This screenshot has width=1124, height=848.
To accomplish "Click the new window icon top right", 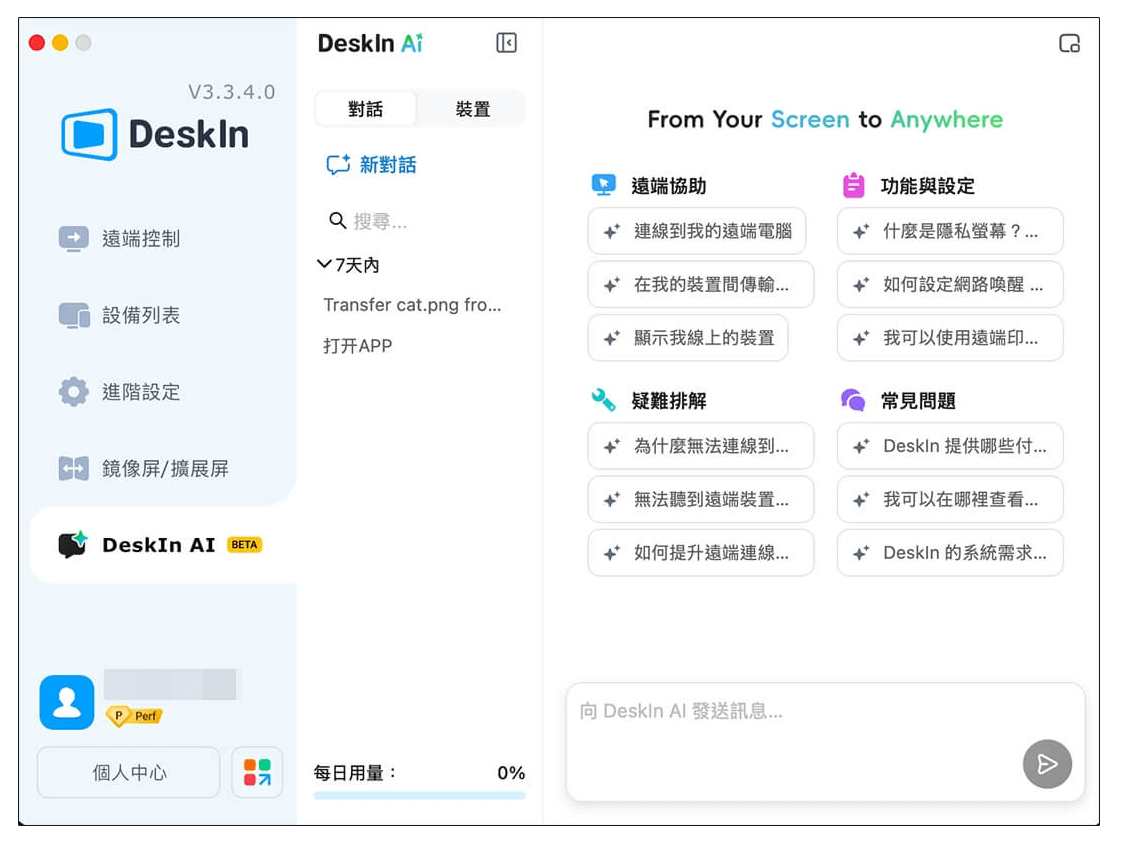I will tap(1069, 43).
